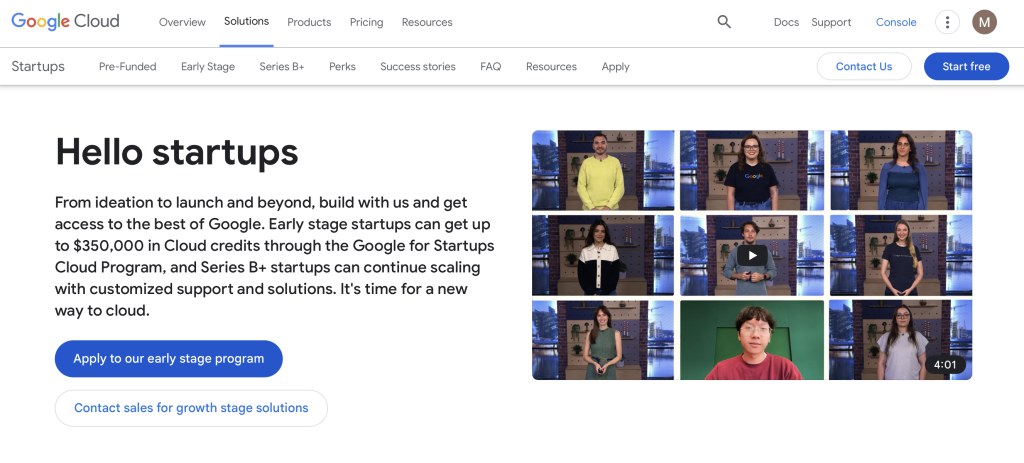Click the Start free button
The height and width of the screenshot is (463, 1024).
pyautogui.click(x=966, y=67)
